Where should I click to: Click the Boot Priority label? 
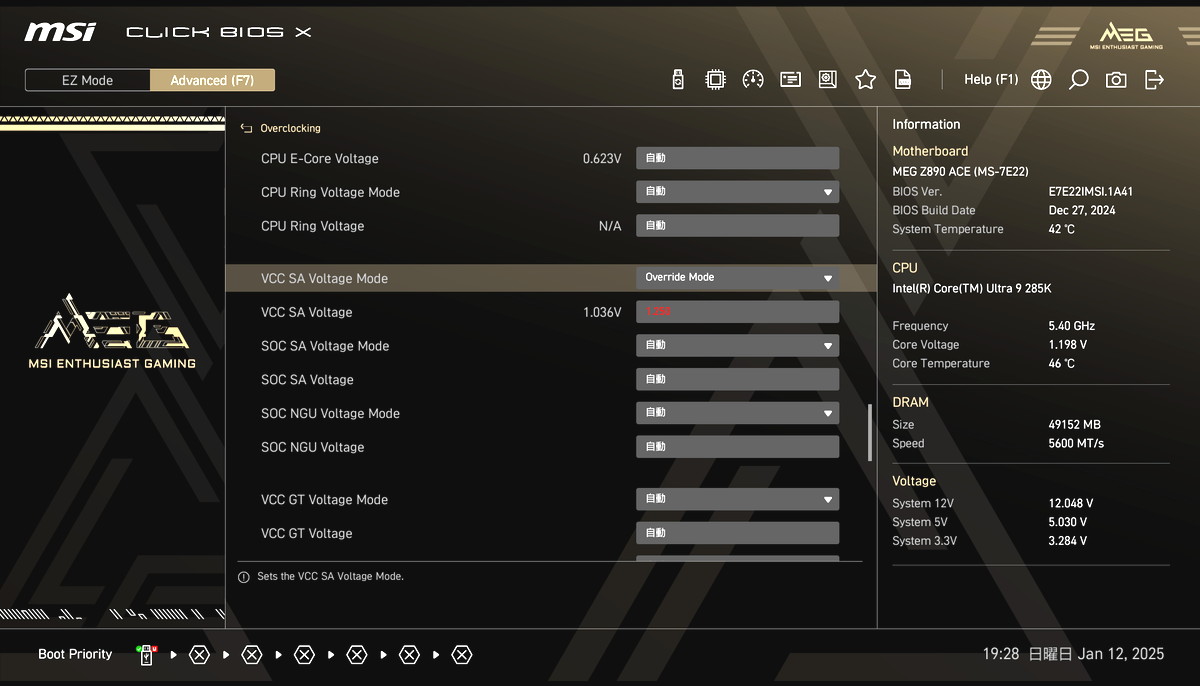point(75,654)
